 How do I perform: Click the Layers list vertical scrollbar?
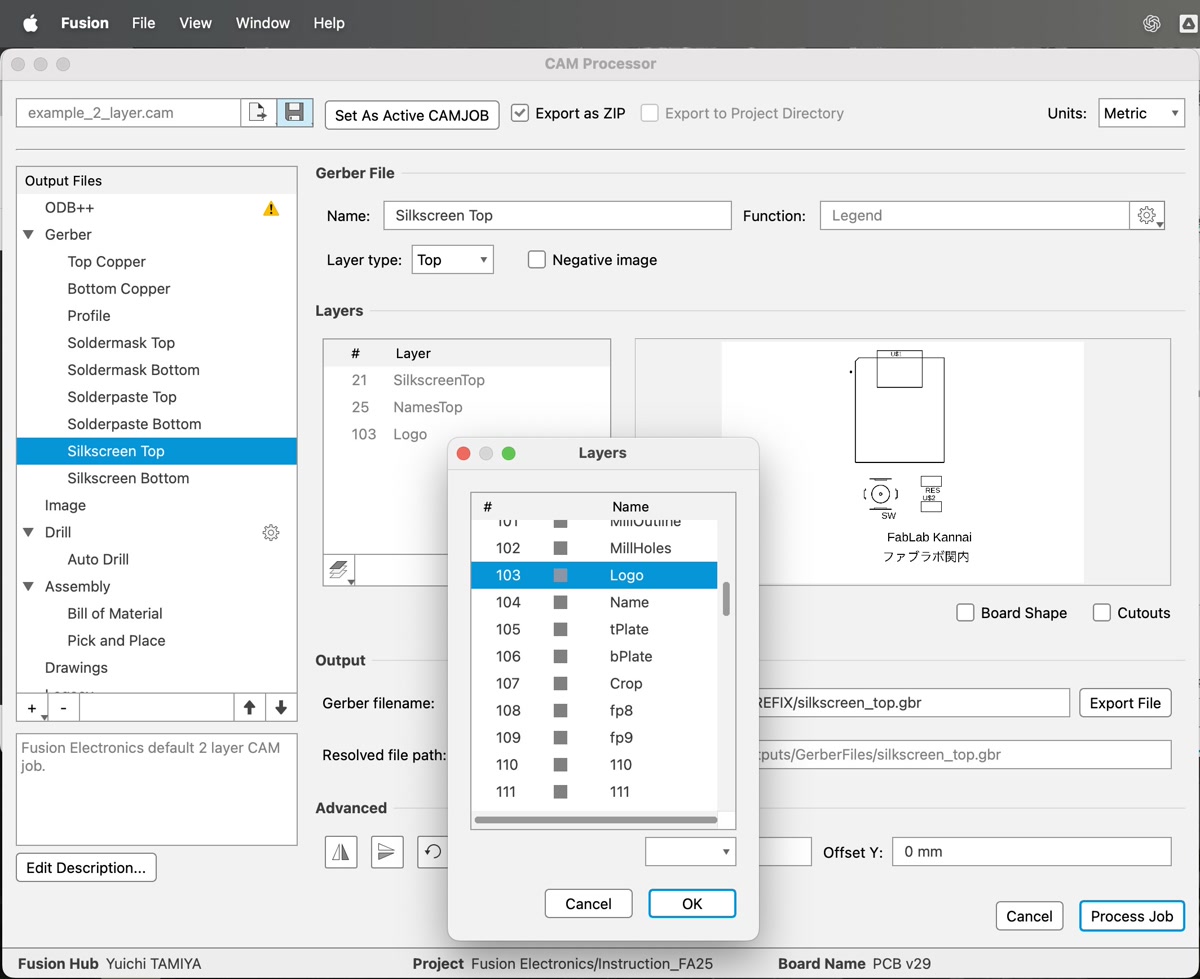point(726,600)
